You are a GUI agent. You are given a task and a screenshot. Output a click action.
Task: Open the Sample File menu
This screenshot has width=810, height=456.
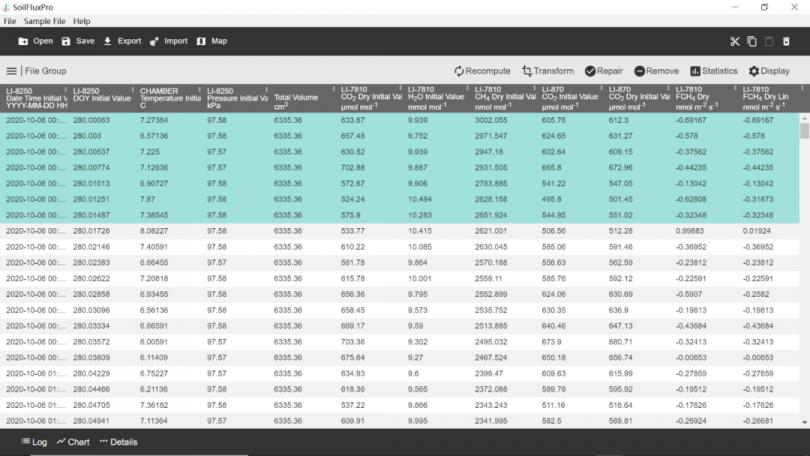44,21
